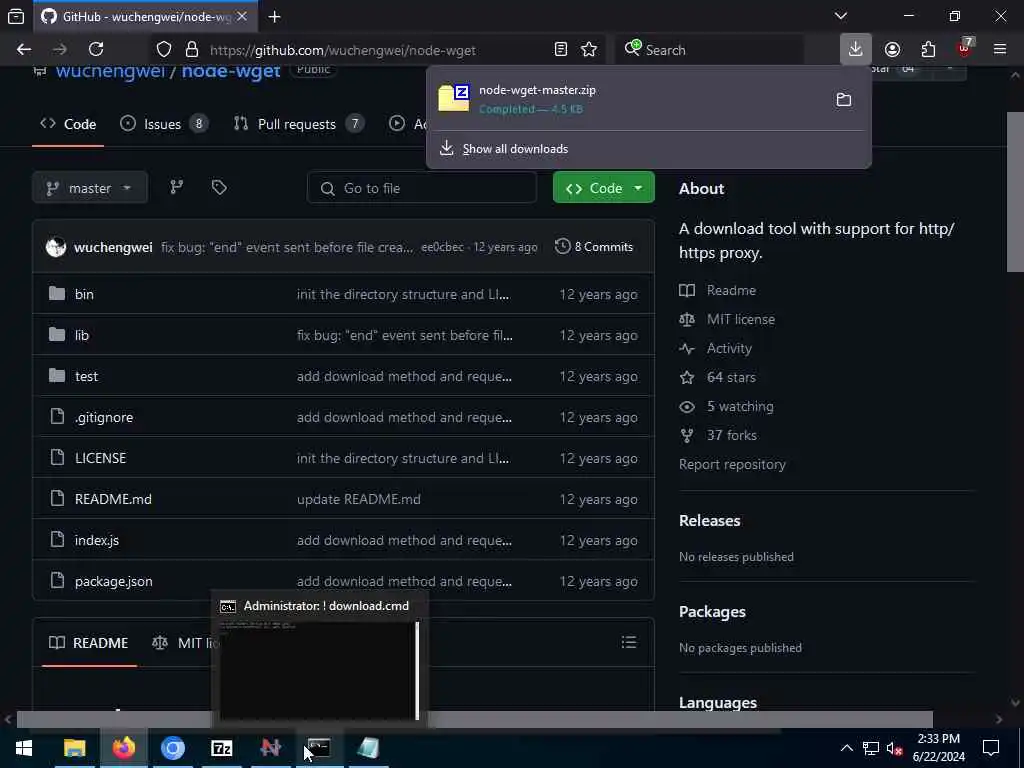Open the README.md file
The height and width of the screenshot is (768, 1024).
tap(113, 500)
